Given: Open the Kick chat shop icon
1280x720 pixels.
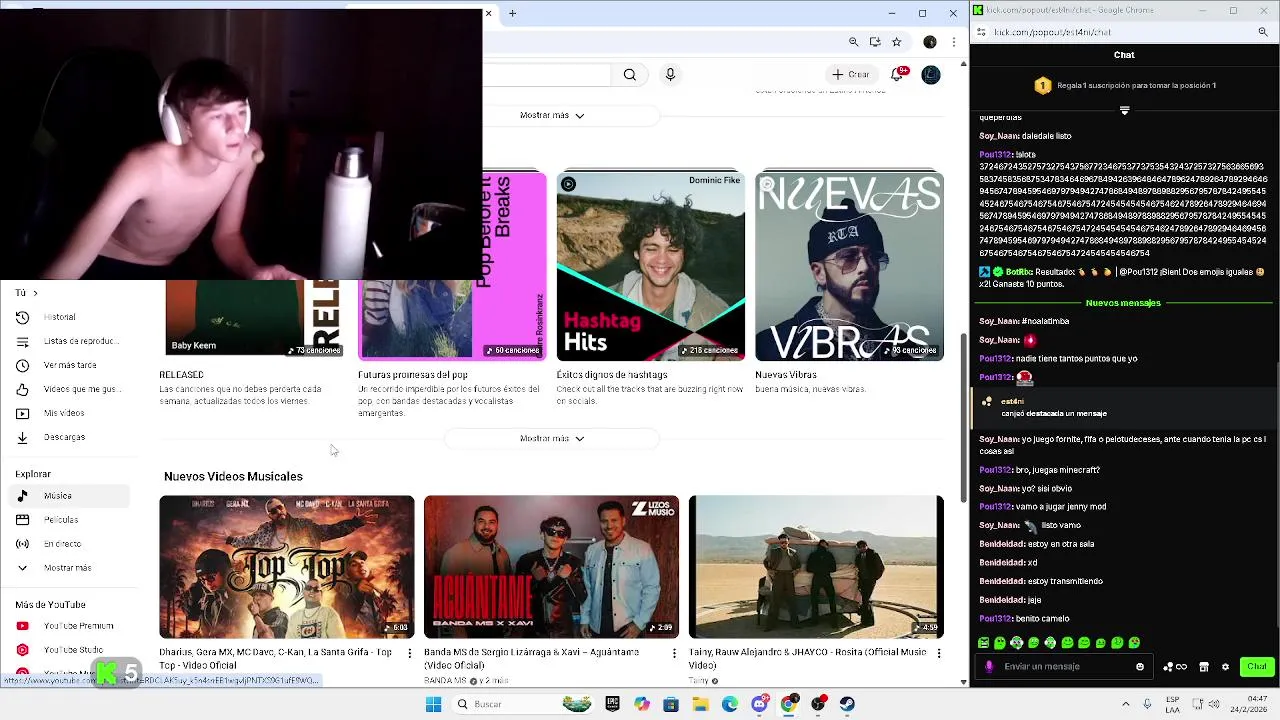Looking at the screenshot, I should [1204, 667].
